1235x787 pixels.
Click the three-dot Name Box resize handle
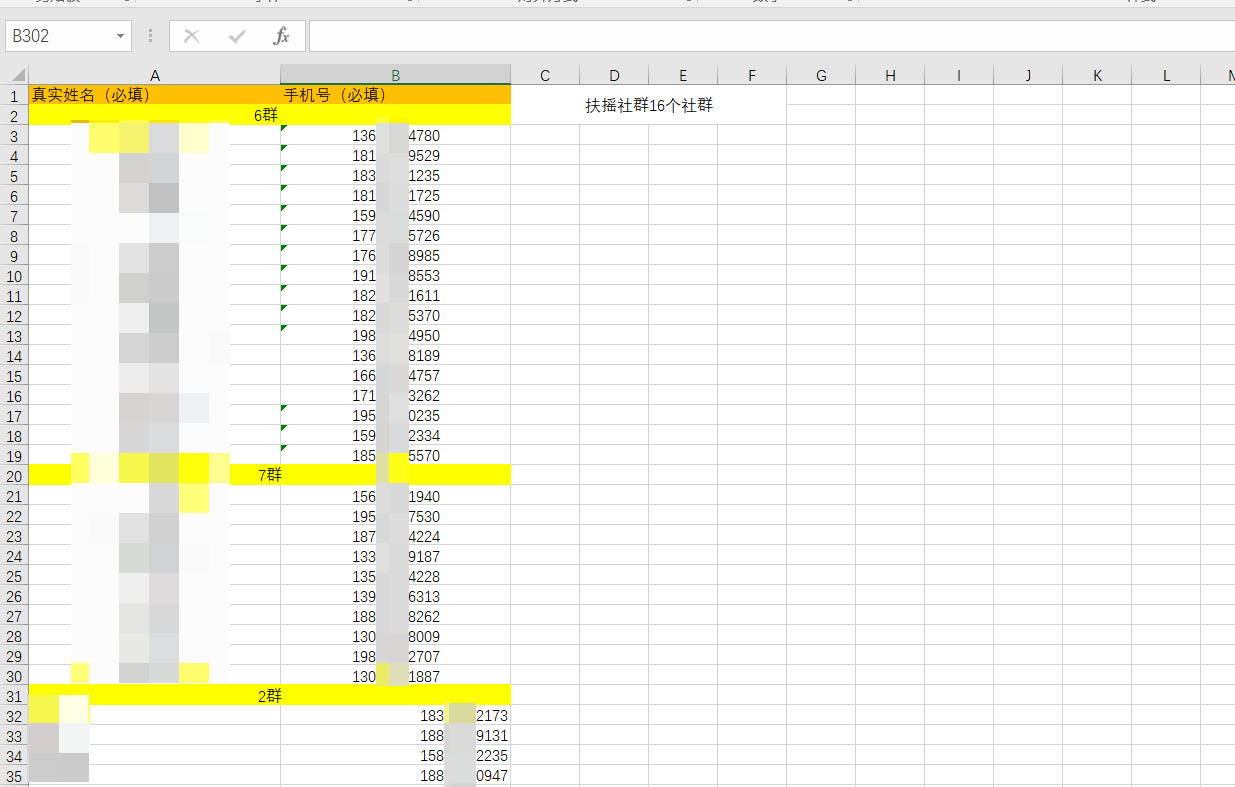click(x=151, y=36)
